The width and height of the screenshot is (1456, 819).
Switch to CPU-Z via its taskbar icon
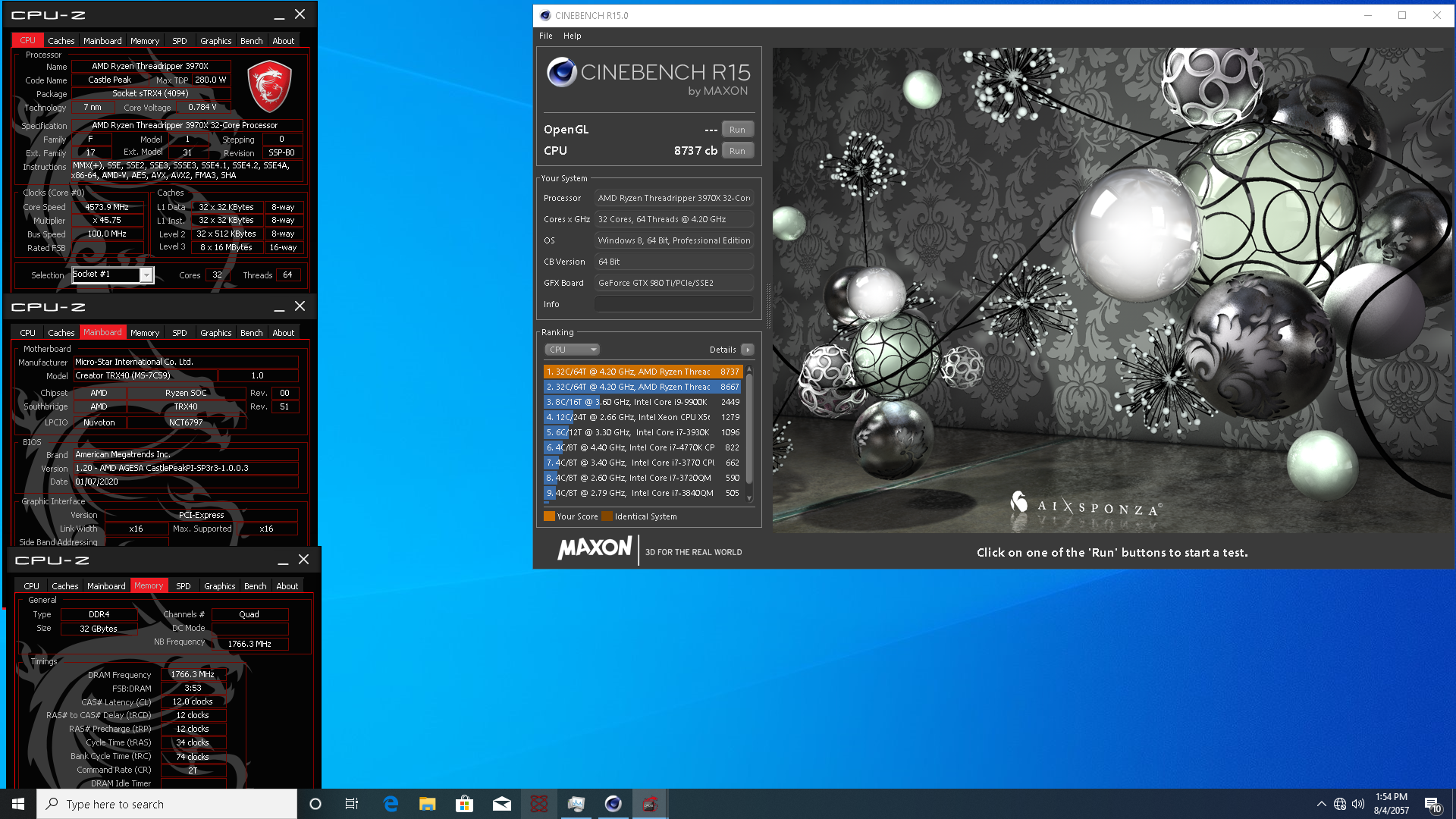(x=650, y=804)
